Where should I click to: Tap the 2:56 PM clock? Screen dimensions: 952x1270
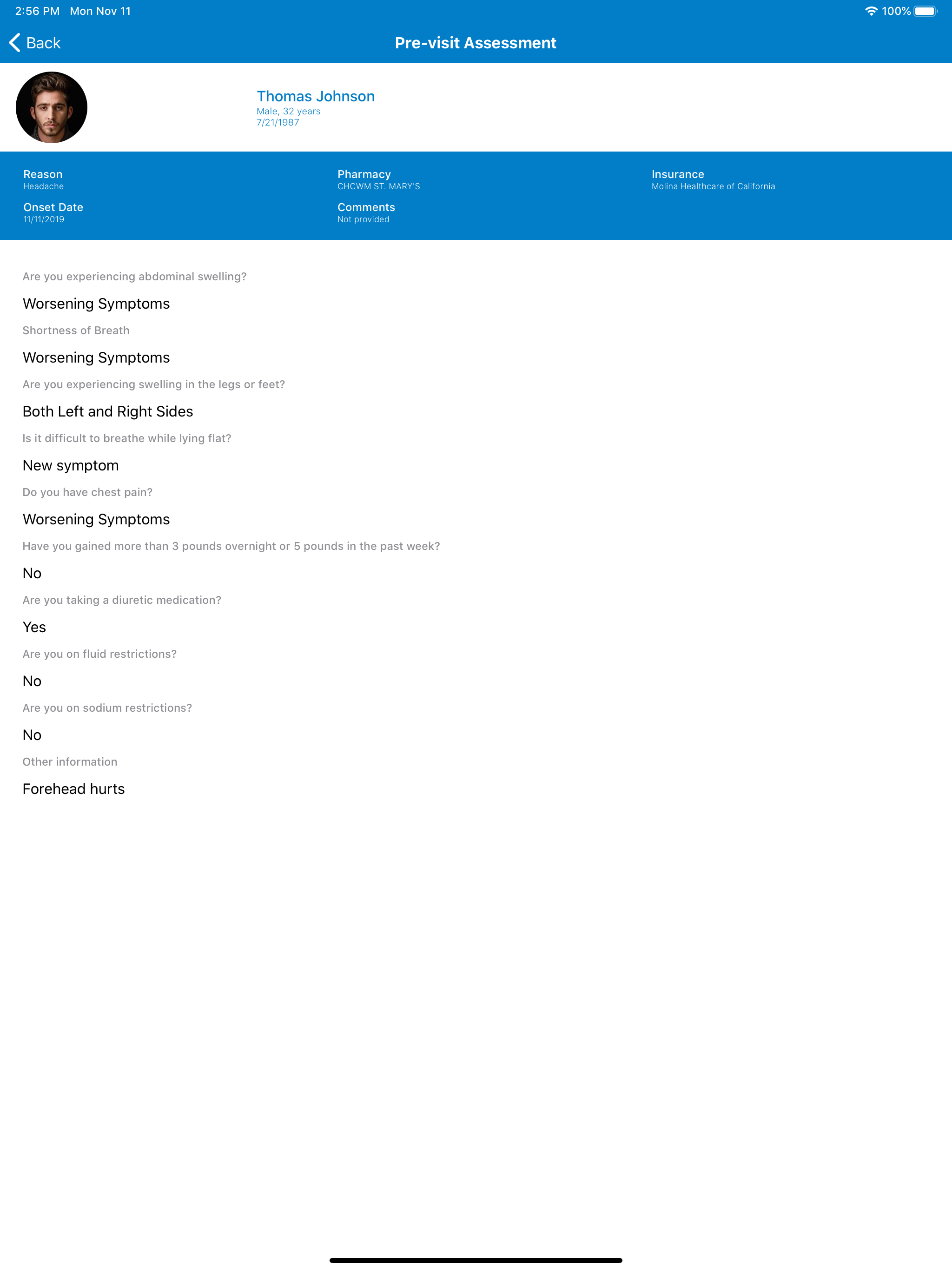[x=37, y=11]
